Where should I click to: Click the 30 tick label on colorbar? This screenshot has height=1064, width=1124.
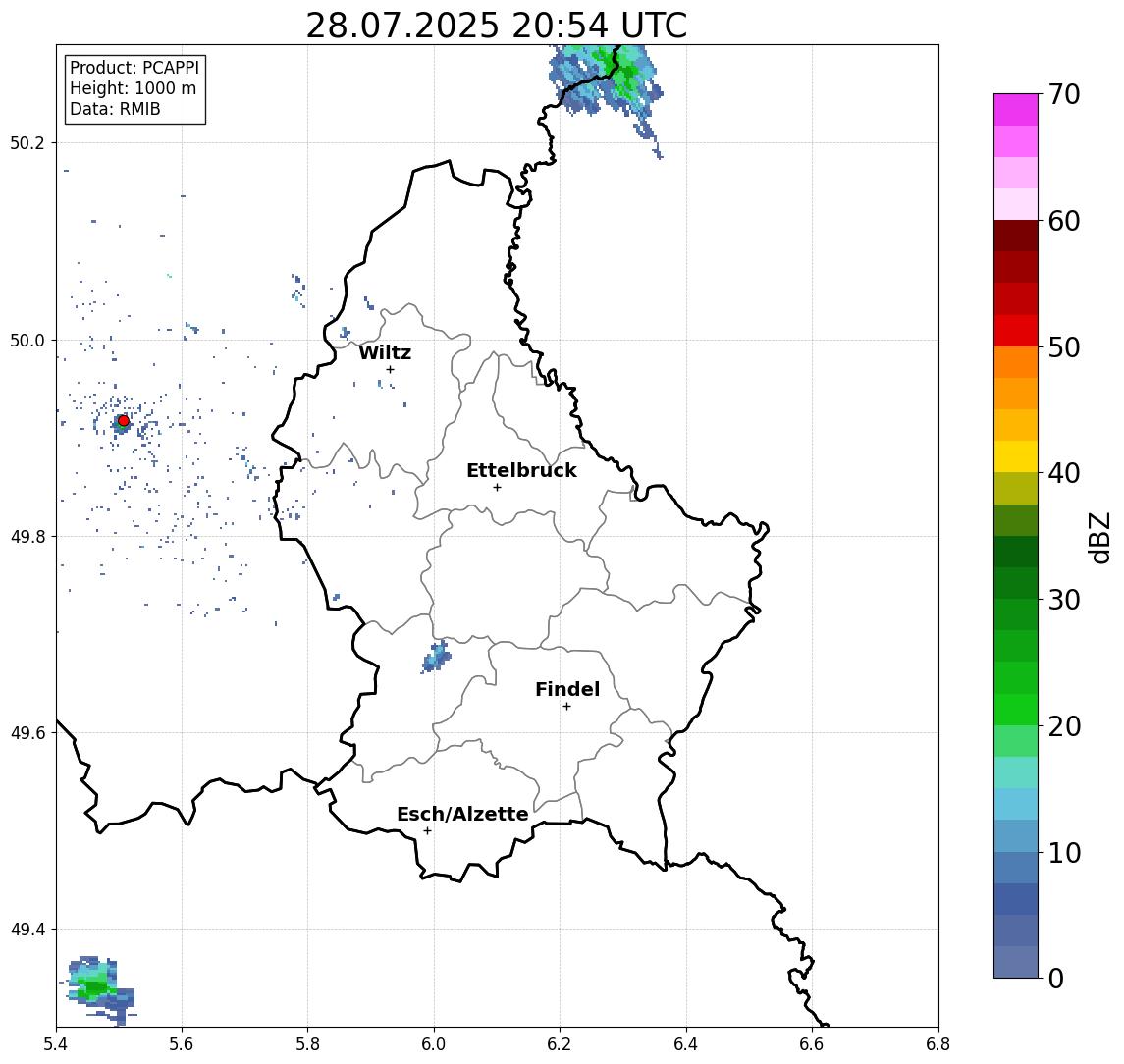1064,600
